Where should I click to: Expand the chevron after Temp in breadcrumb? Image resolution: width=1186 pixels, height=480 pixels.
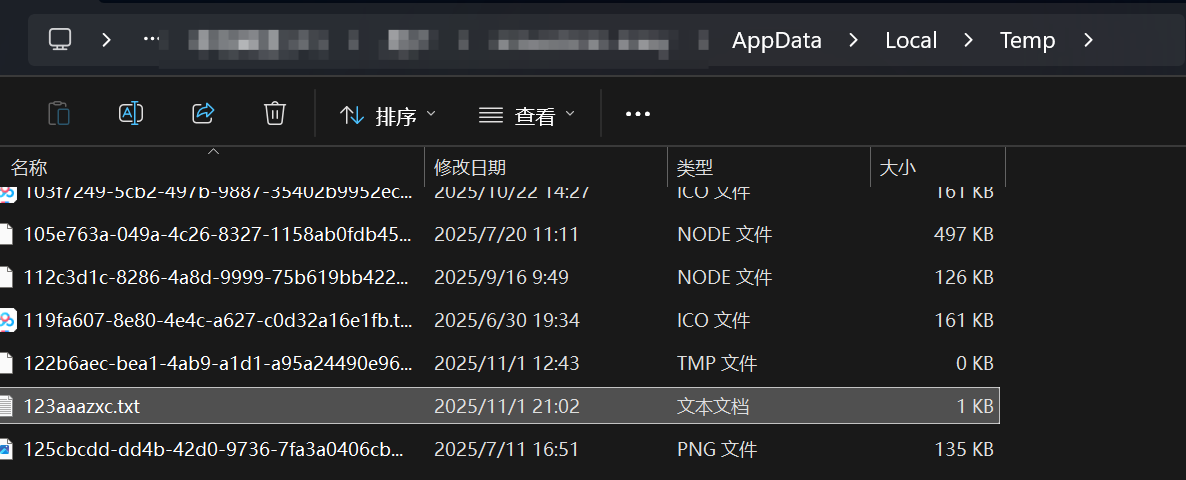(x=1089, y=41)
